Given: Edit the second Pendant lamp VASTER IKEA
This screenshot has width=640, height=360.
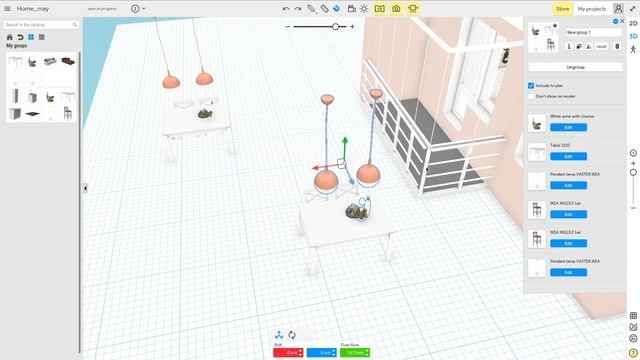Looking at the screenshot, I should pos(568,272).
